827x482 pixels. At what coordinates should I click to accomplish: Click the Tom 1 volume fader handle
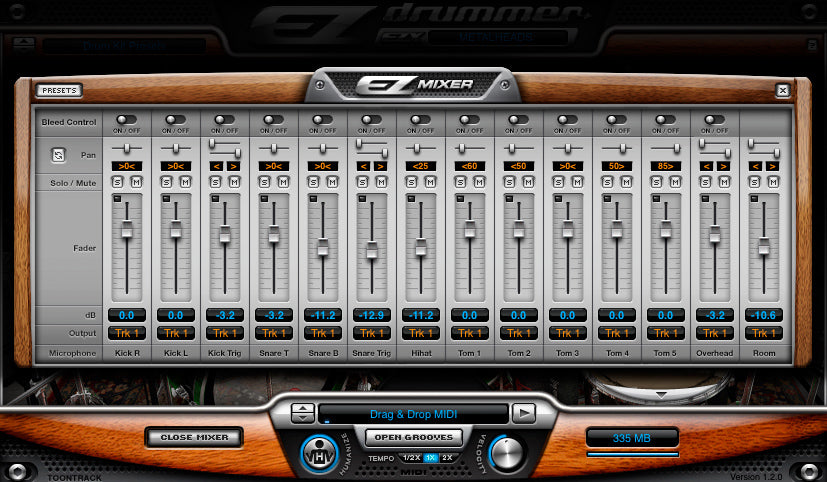click(469, 227)
